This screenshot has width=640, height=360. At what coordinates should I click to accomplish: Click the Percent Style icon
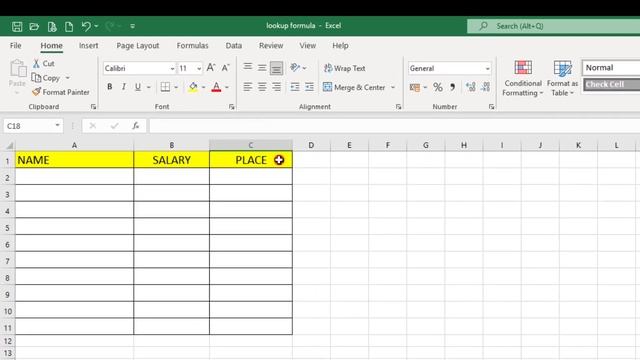pyautogui.click(x=438, y=87)
